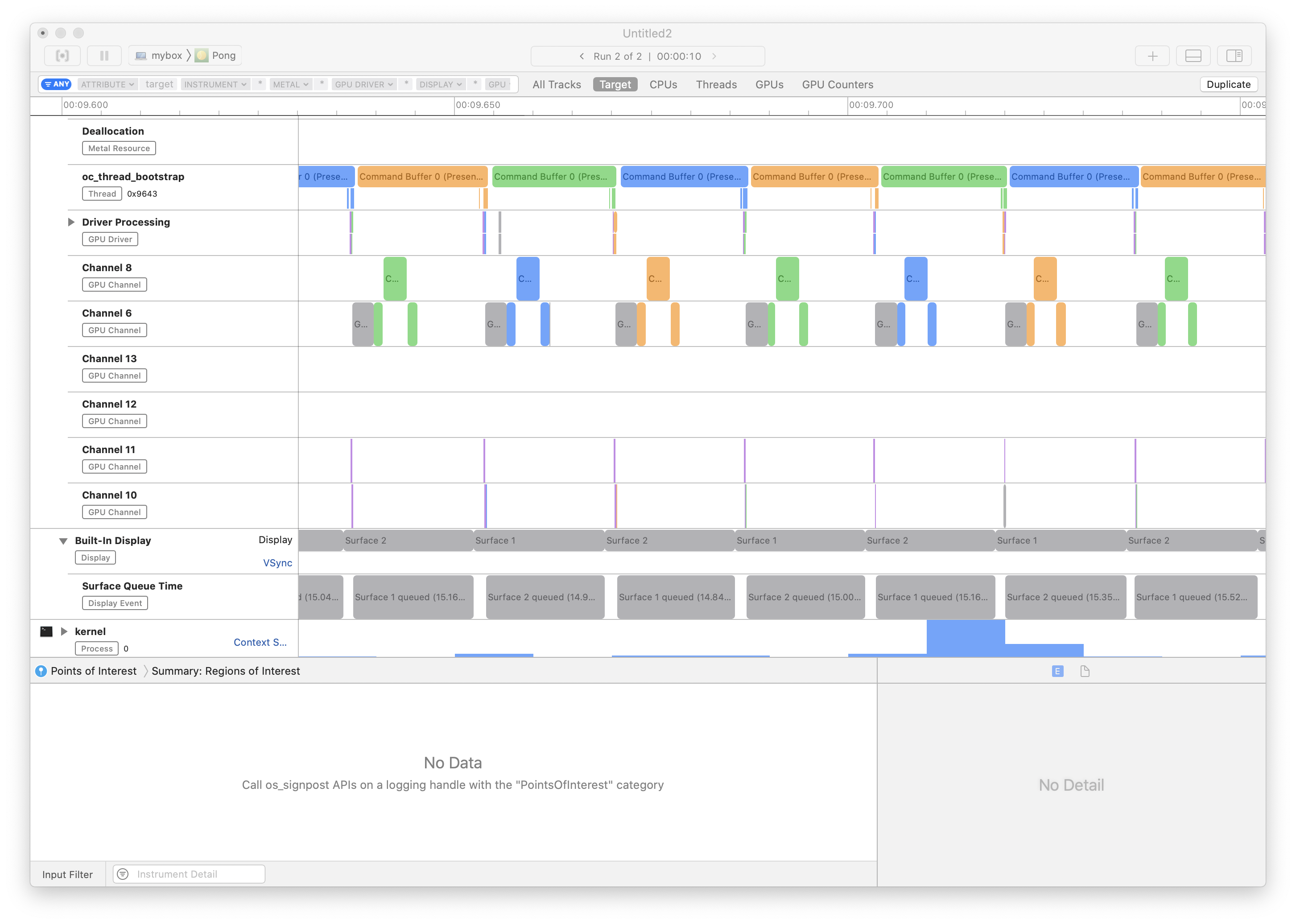Click the record button in toolbar

tap(62, 56)
